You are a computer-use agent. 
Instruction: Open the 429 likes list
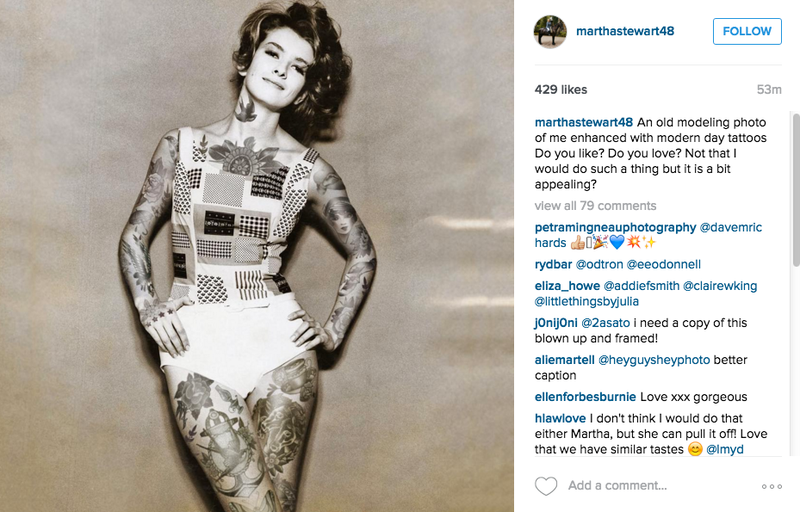561,90
